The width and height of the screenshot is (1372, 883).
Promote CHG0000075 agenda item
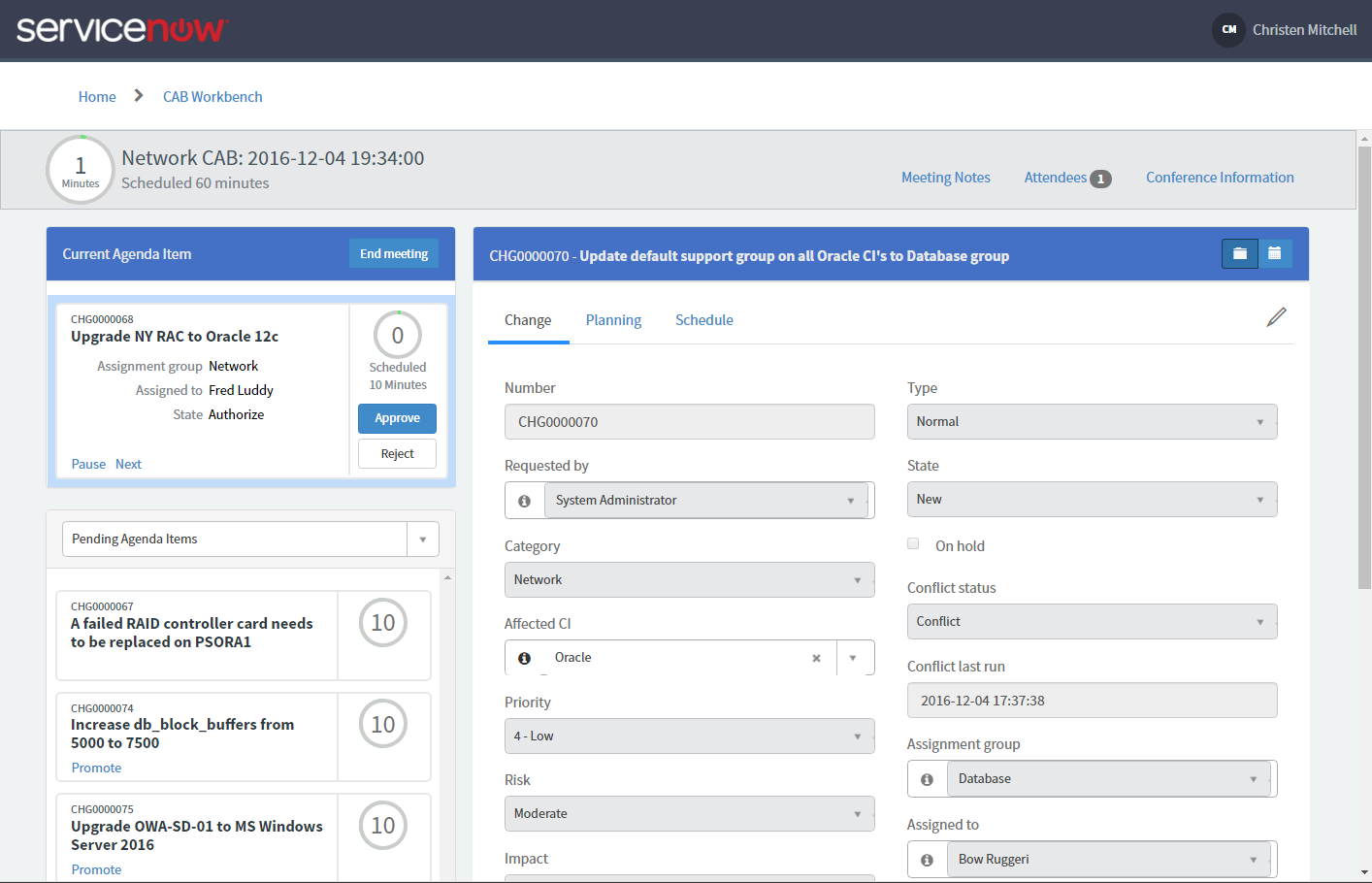point(96,870)
